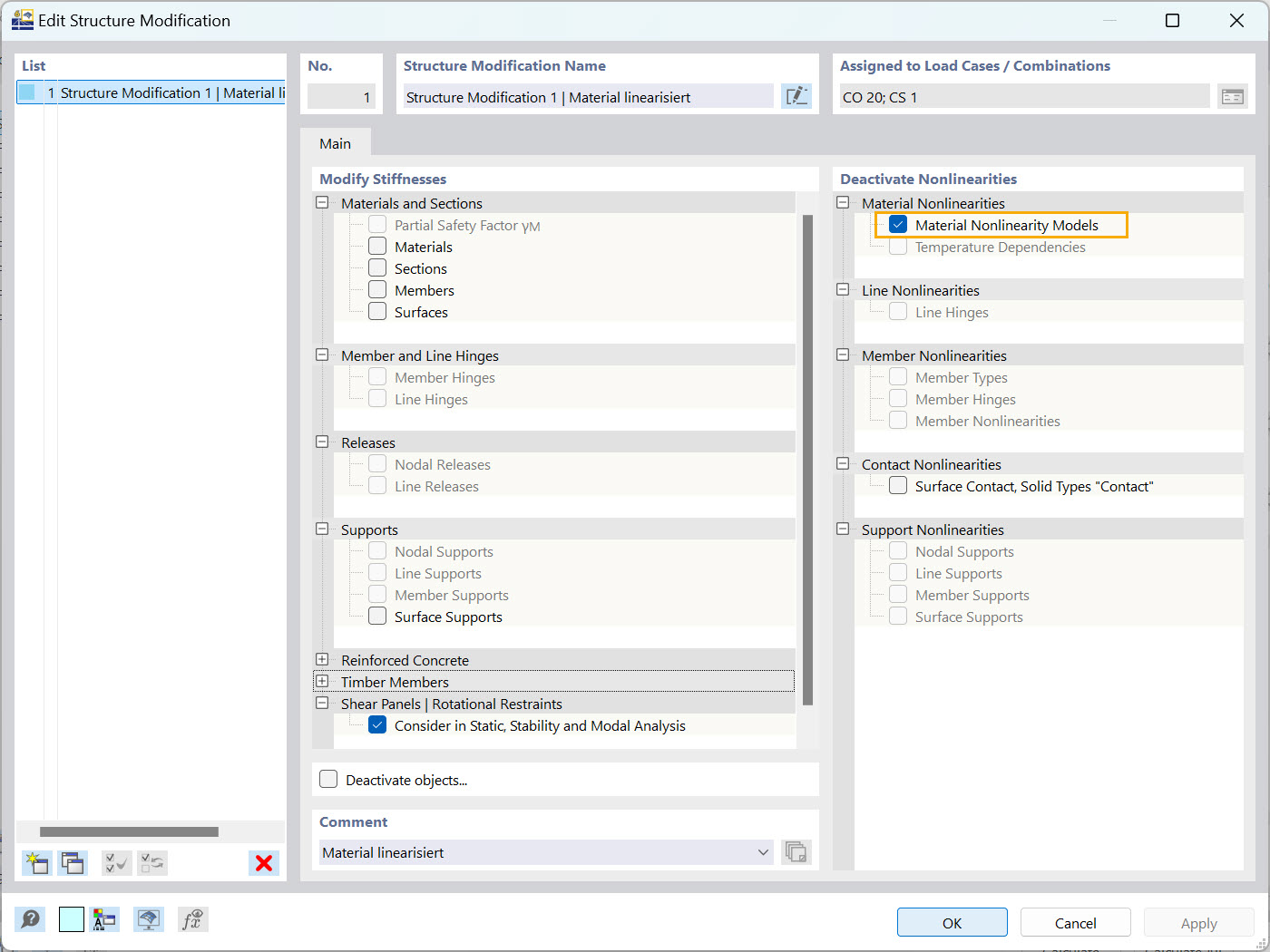Copy the selected structure modification
Screen dimensions: 1270x952
(x=72, y=862)
